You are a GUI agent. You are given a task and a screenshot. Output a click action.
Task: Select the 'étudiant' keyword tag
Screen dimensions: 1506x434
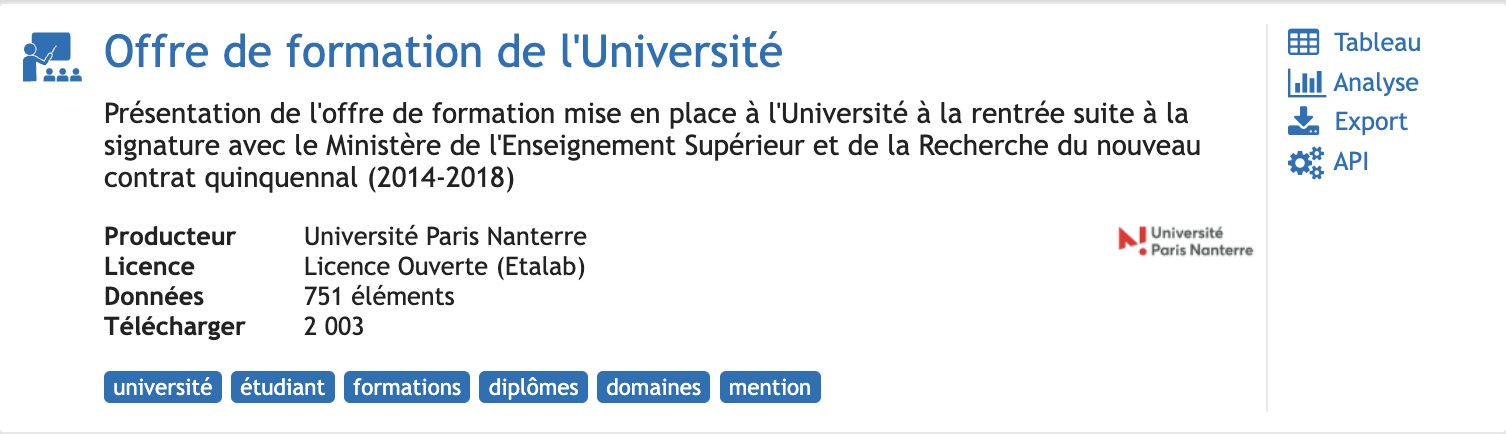point(283,387)
